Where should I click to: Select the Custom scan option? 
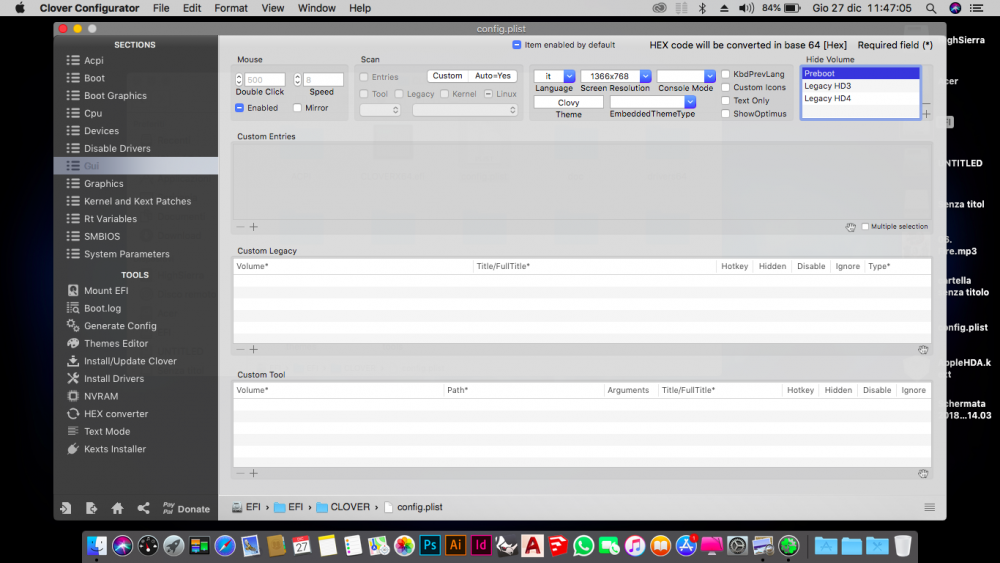click(x=447, y=76)
